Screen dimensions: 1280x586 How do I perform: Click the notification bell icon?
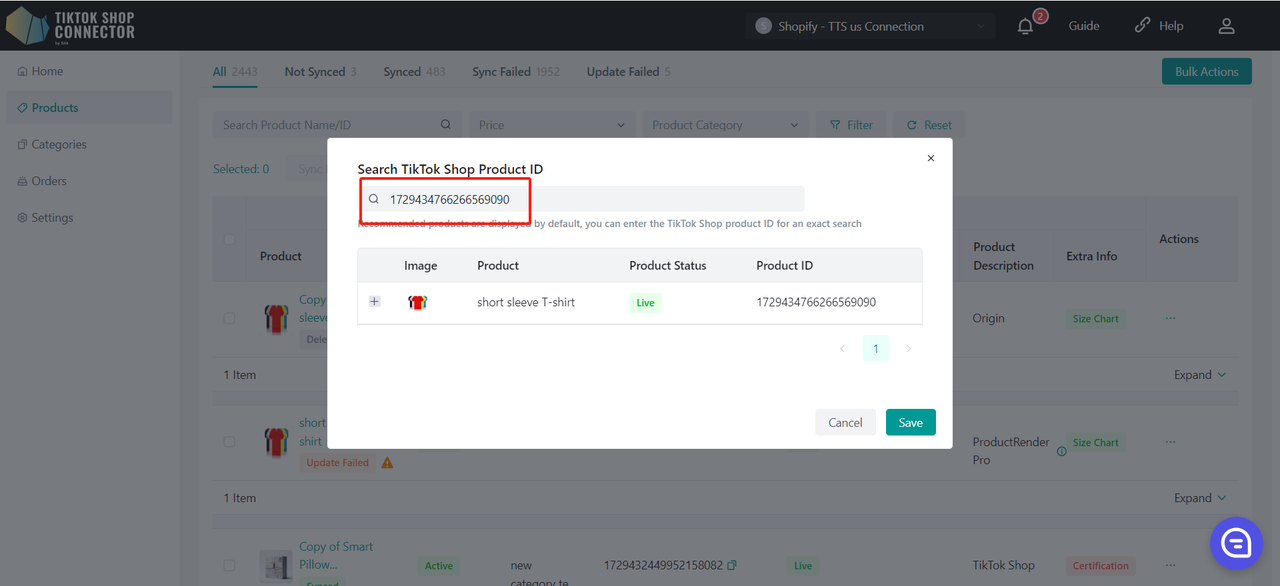pyautogui.click(x=1025, y=27)
